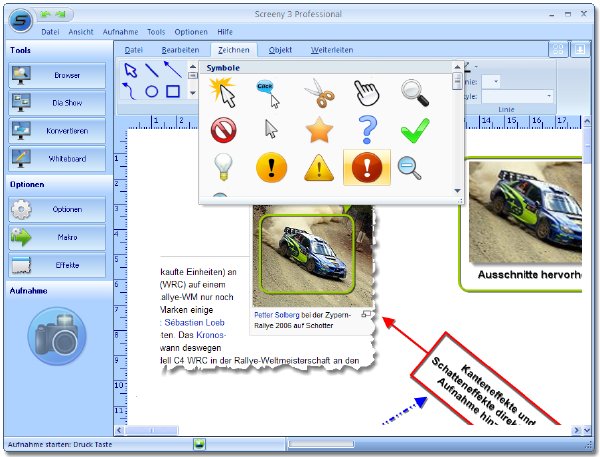Select the straight line drawing tool
Screen dimensions: 600x457
click(152, 70)
